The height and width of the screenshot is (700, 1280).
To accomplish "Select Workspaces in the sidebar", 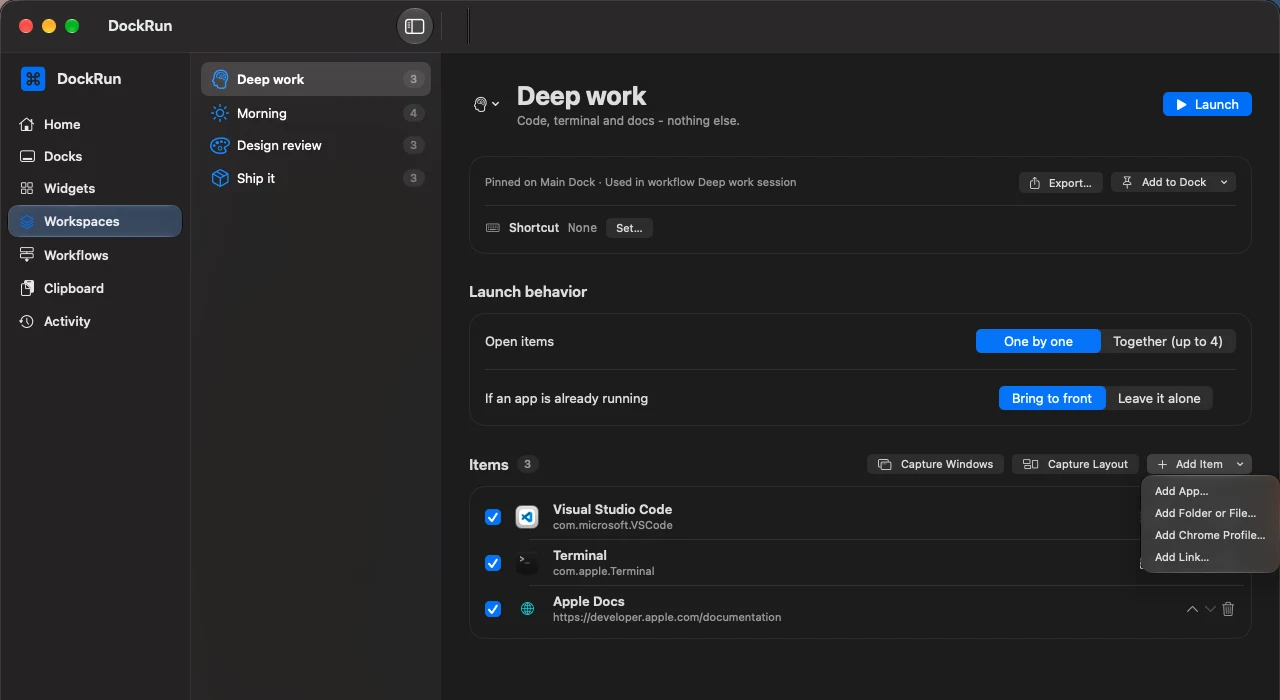I will (x=95, y=221).
